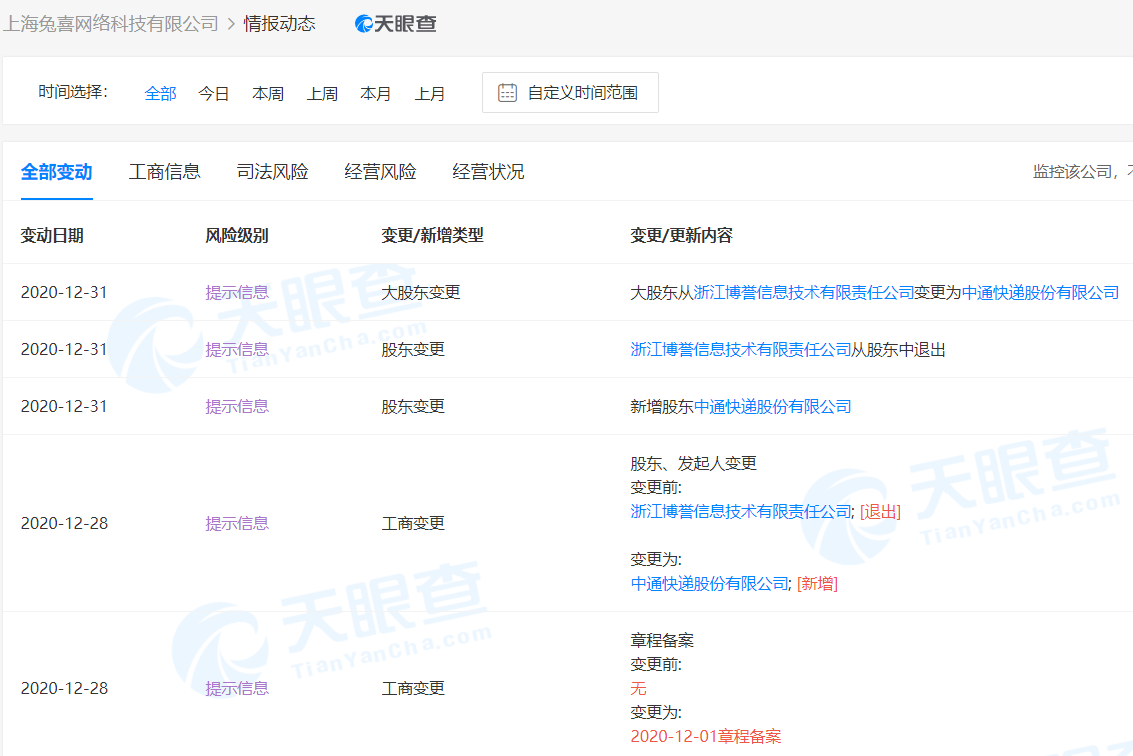The height and width of the screenshot is (756, 1133).
Task: Click 工商变更 in the 股东、发起人变更 row
Action: point(413,524)
